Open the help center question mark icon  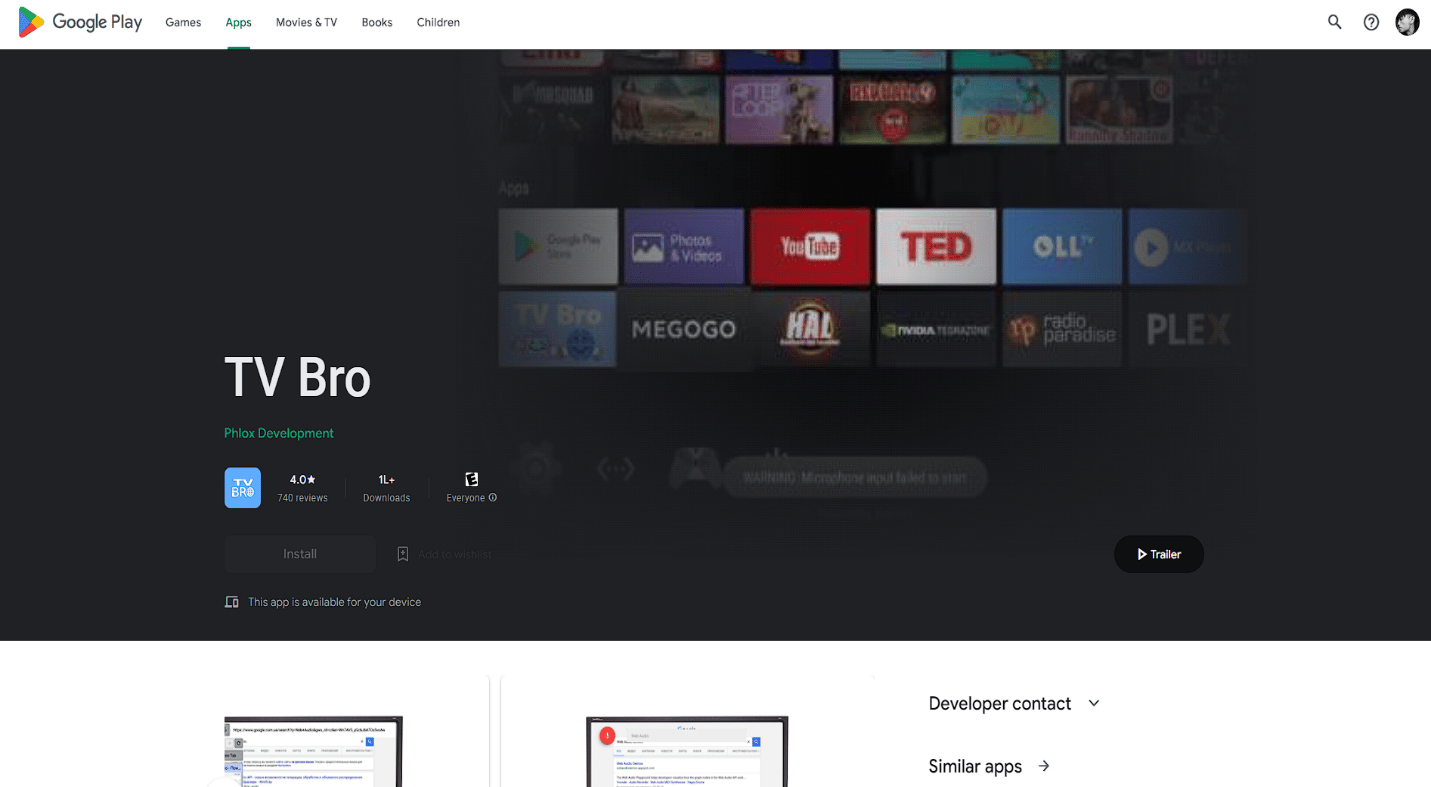(1371, 22)
